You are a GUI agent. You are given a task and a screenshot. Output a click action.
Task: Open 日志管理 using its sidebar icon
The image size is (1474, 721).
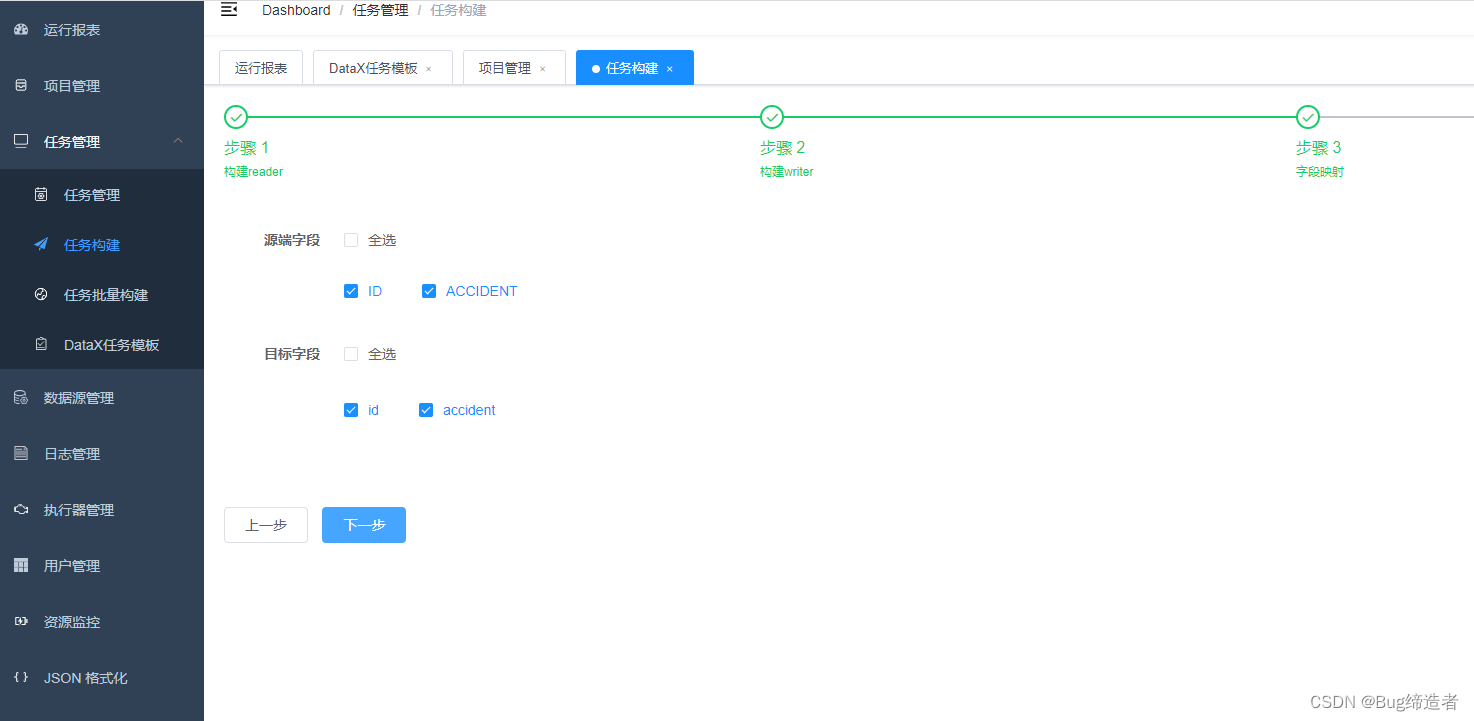(22, 453)
